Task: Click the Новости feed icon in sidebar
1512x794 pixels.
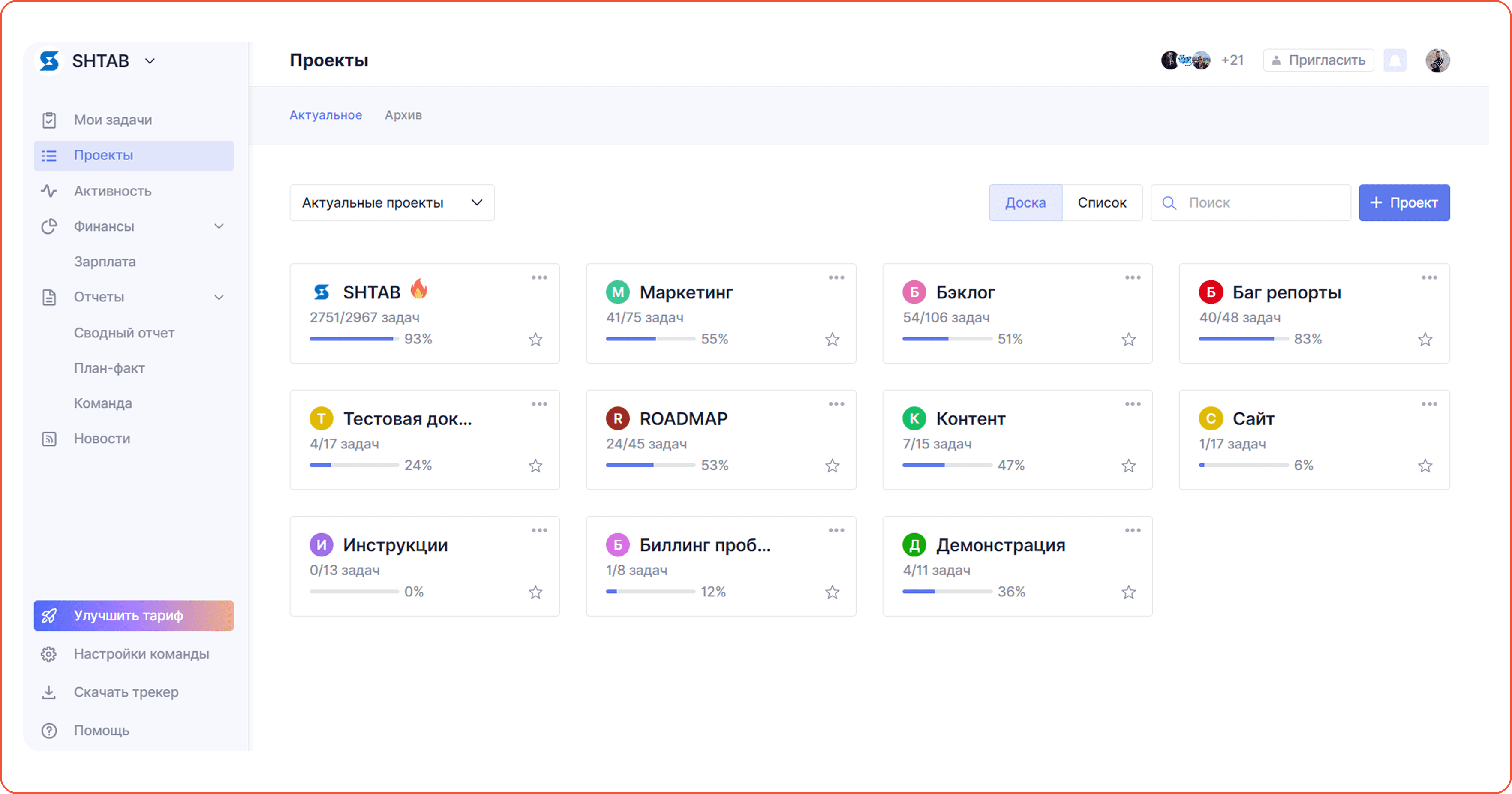Action: click(x=49, y=439)
